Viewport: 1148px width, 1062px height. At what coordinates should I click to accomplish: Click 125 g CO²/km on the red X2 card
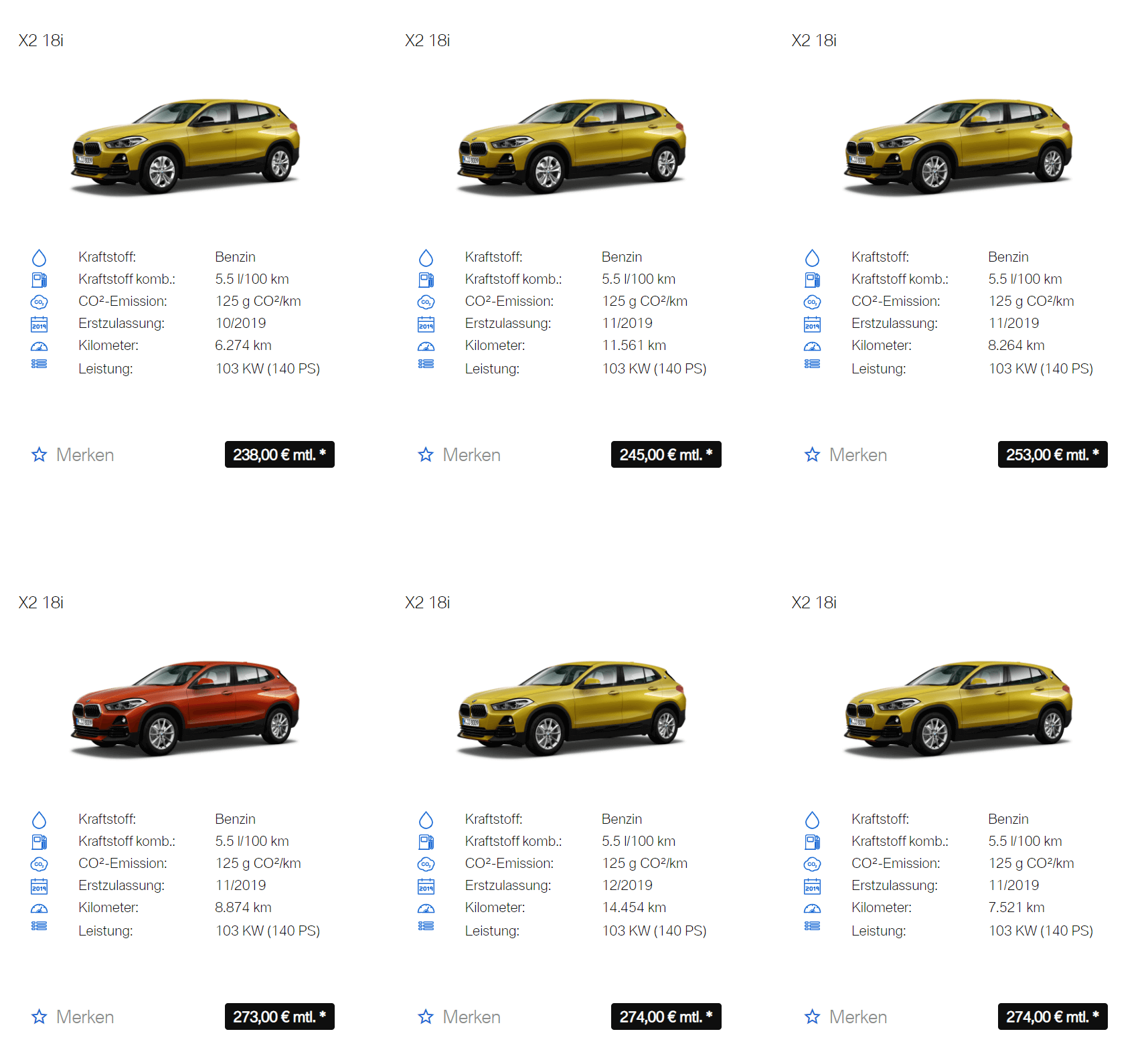tap(258, 863)
